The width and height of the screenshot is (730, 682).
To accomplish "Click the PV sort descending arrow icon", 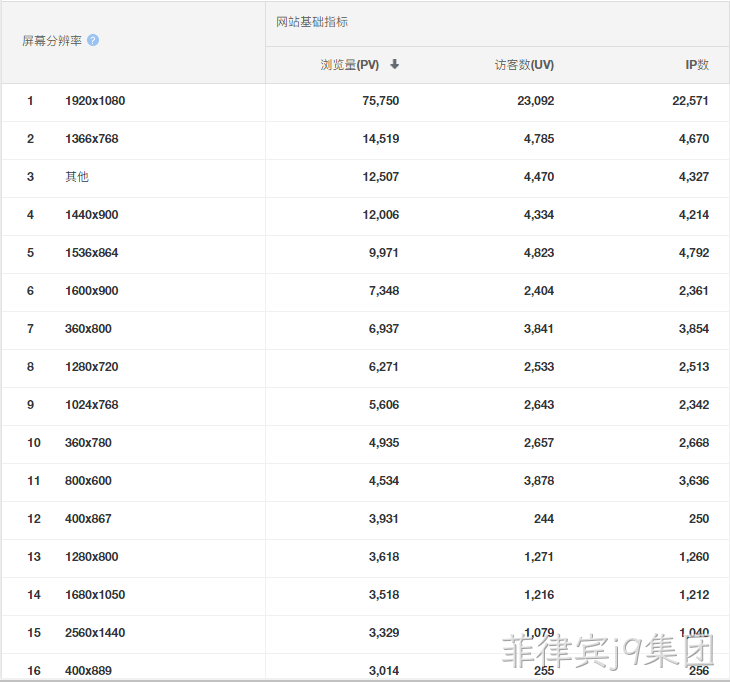I will [x=394, y=64].
